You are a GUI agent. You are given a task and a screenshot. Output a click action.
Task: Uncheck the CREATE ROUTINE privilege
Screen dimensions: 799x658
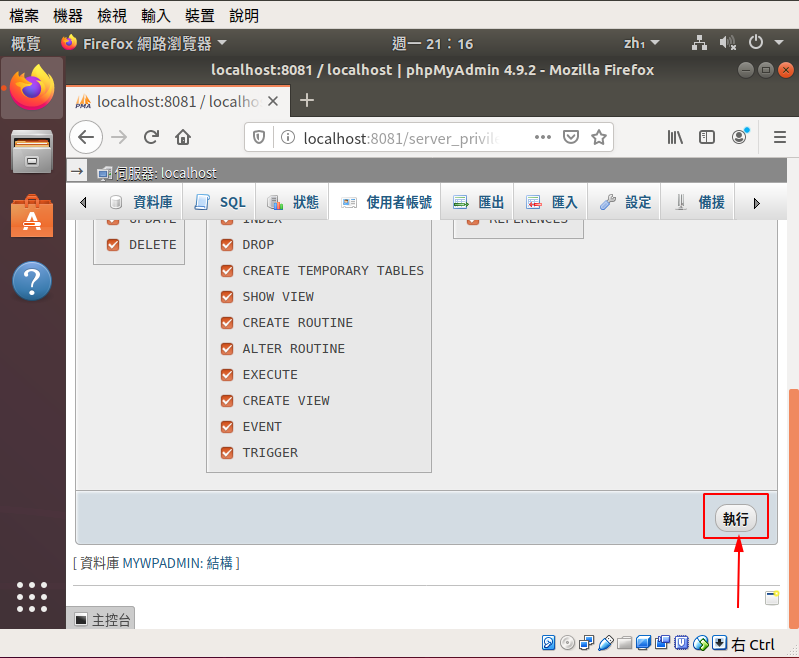click(227, 323)
